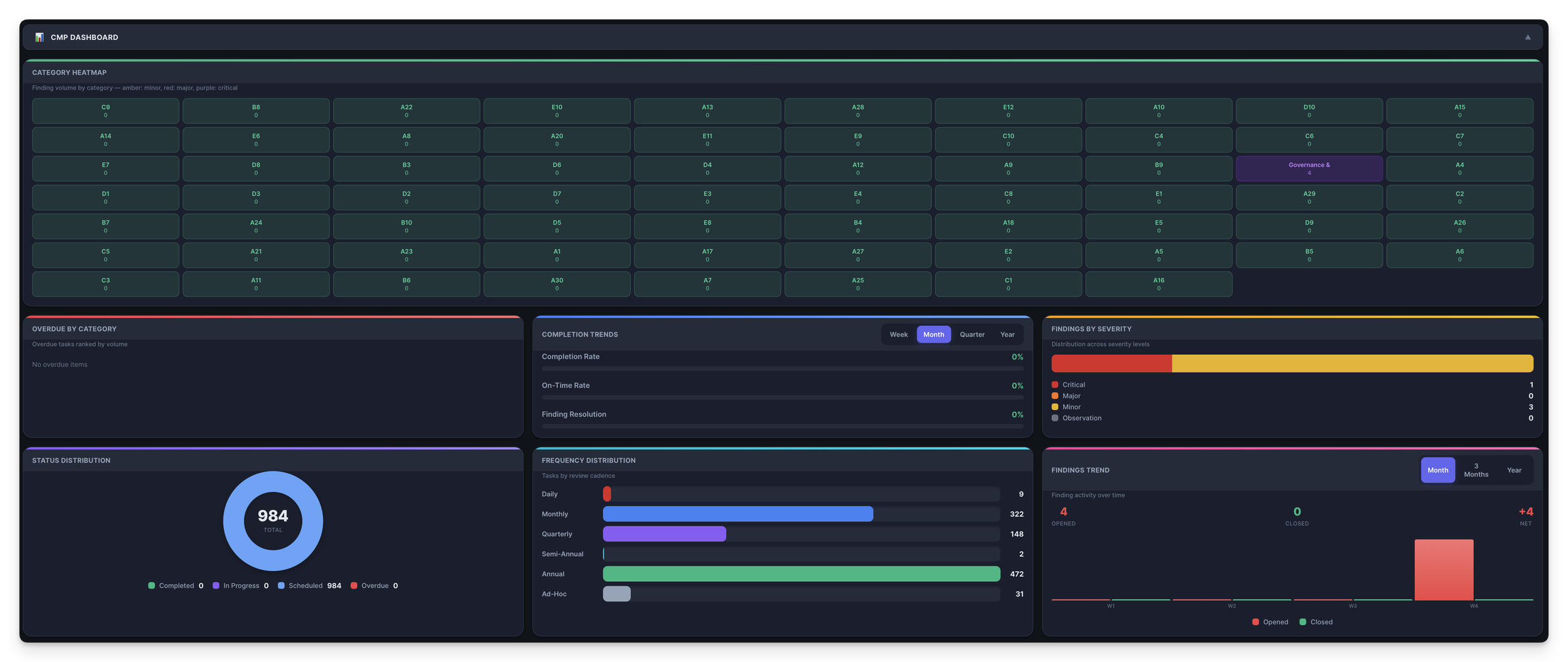Click the E12 tile in the heatmap
The width and height of the screenshot is (1568, 662).
[x=1008, y=110]
